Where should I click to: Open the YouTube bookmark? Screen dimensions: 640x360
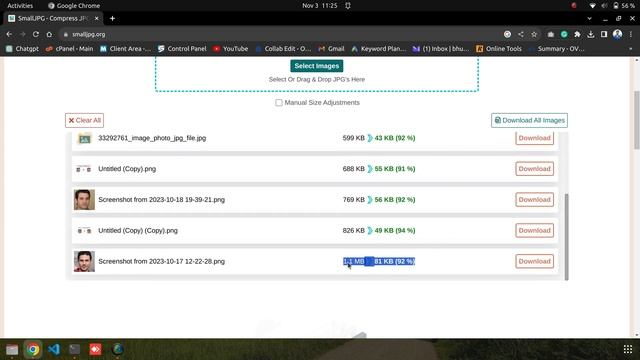point(231,49)
